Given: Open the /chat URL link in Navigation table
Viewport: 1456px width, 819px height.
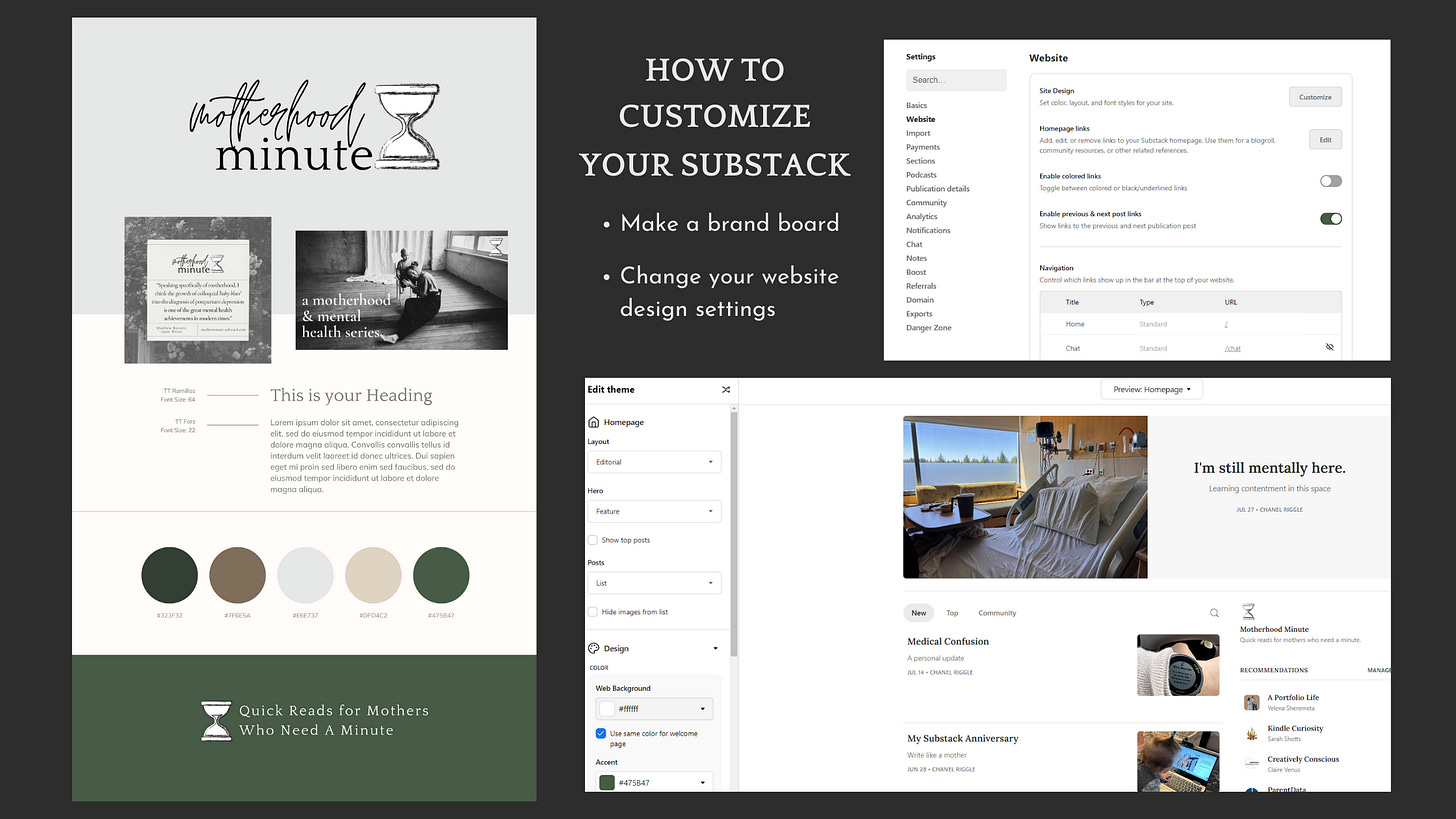Looking at the screenshot, I should click(1232, 348).
